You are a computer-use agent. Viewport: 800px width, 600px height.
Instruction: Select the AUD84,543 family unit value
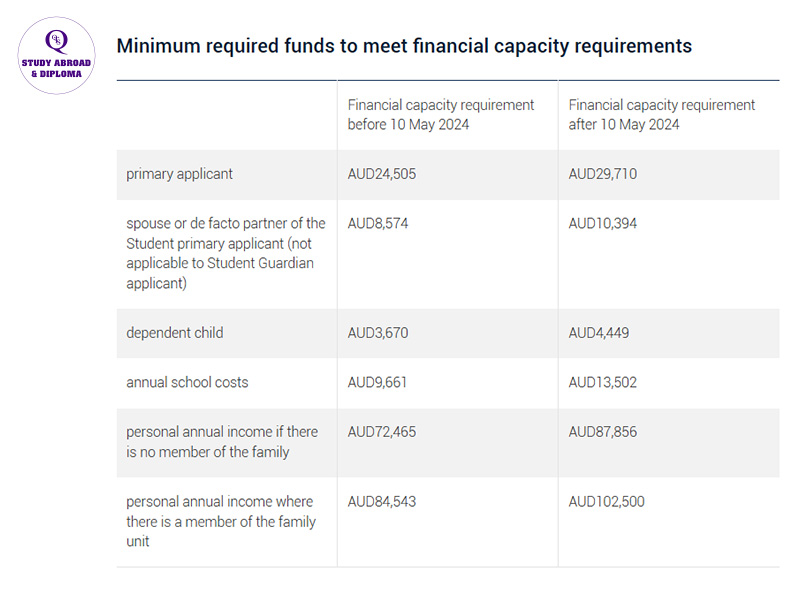click(382, 502)
